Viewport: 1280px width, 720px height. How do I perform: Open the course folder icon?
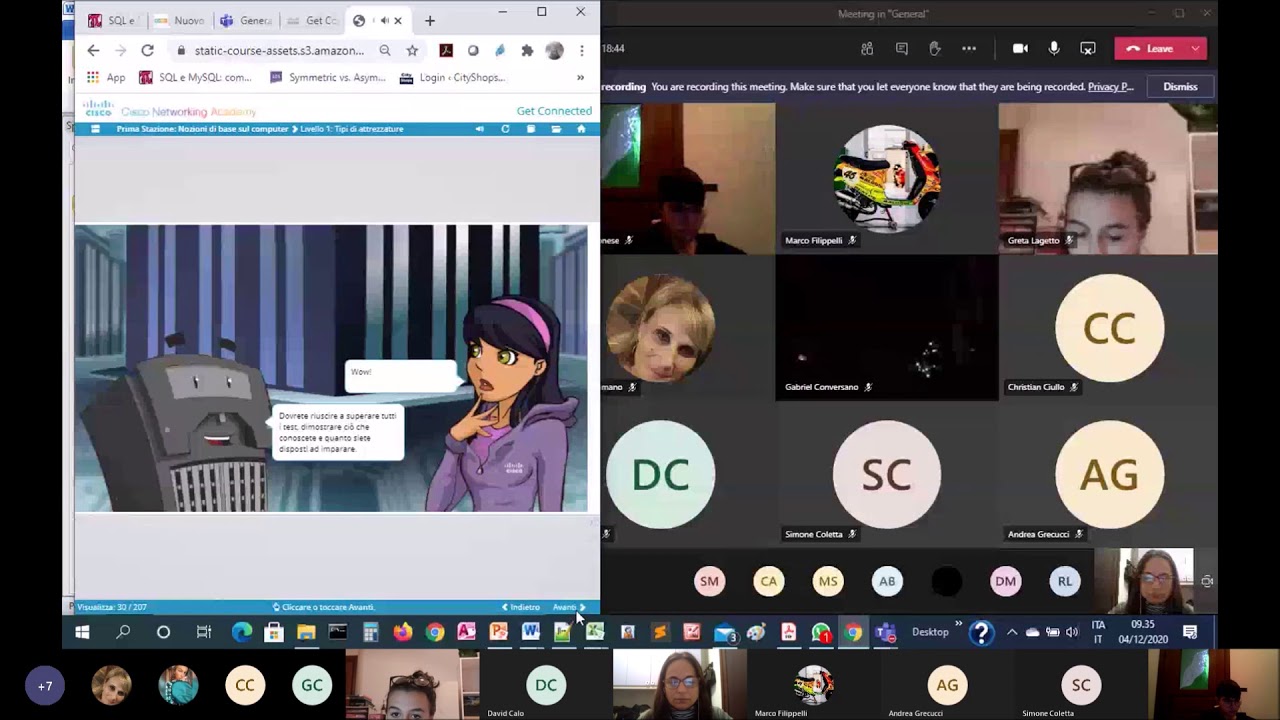556,129
